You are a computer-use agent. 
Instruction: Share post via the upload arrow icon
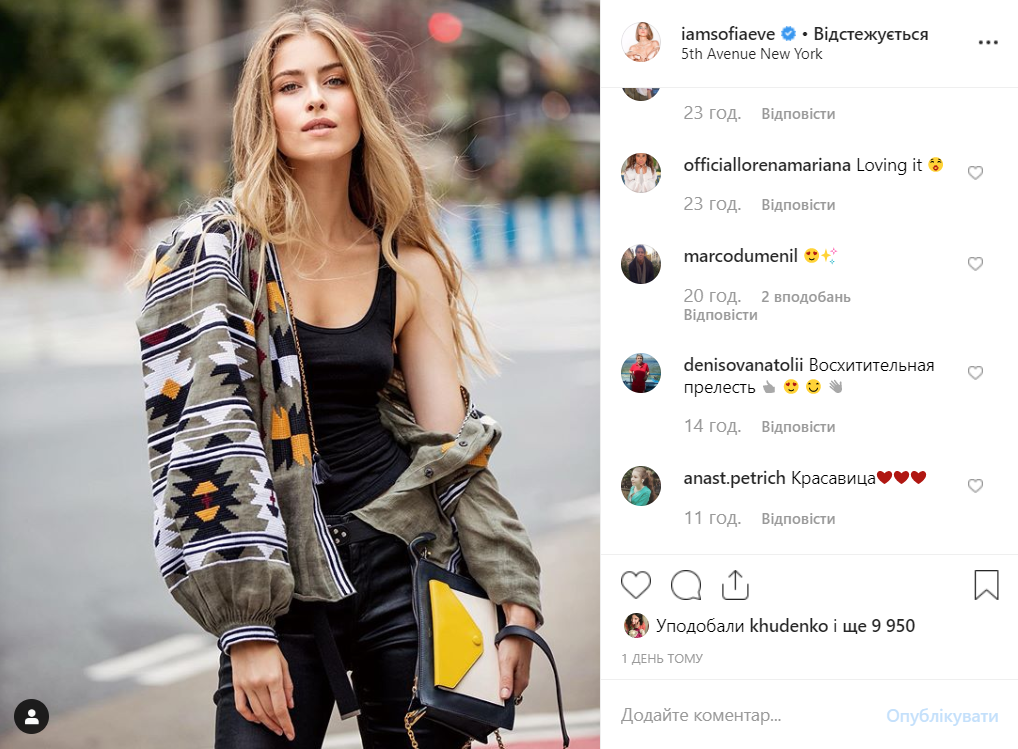pyautogui.click(x=735, y=585)
